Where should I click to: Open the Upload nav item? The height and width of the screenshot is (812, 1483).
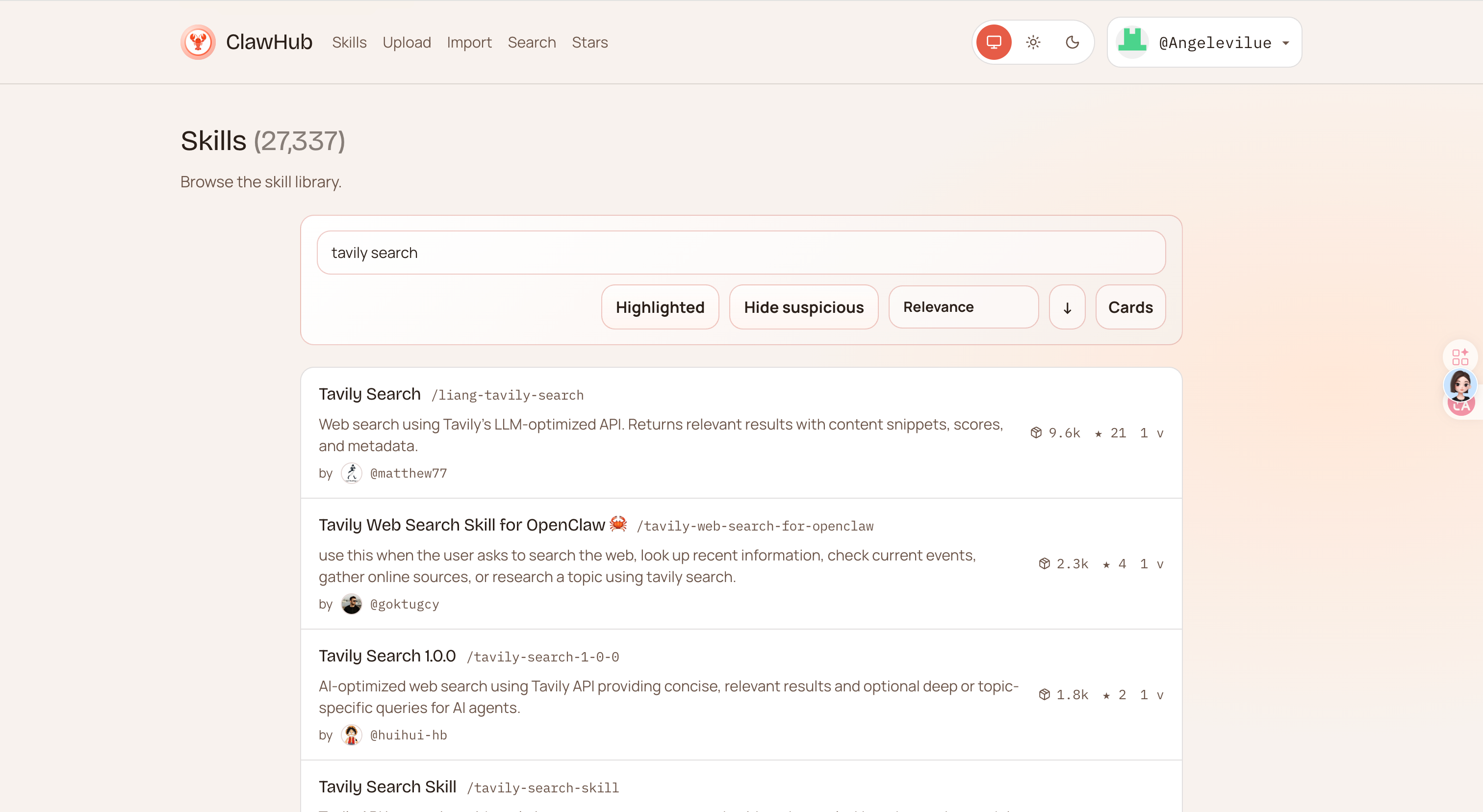407,43
